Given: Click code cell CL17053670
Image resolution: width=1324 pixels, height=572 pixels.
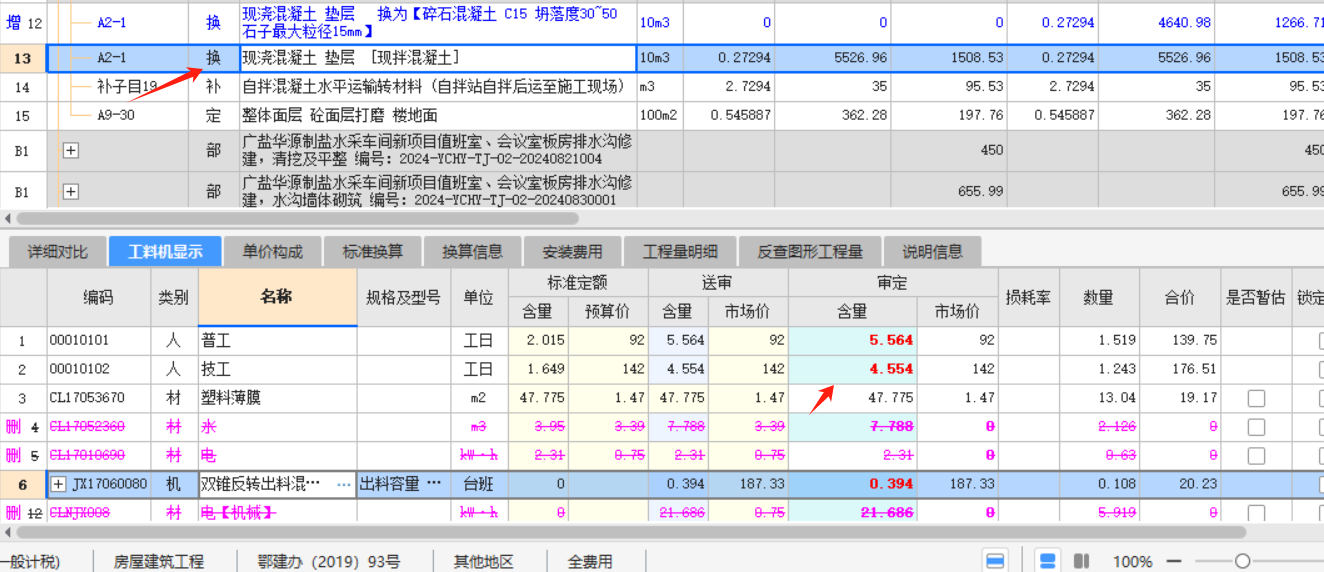Looking at the screenshot, I should pos(98,398).
